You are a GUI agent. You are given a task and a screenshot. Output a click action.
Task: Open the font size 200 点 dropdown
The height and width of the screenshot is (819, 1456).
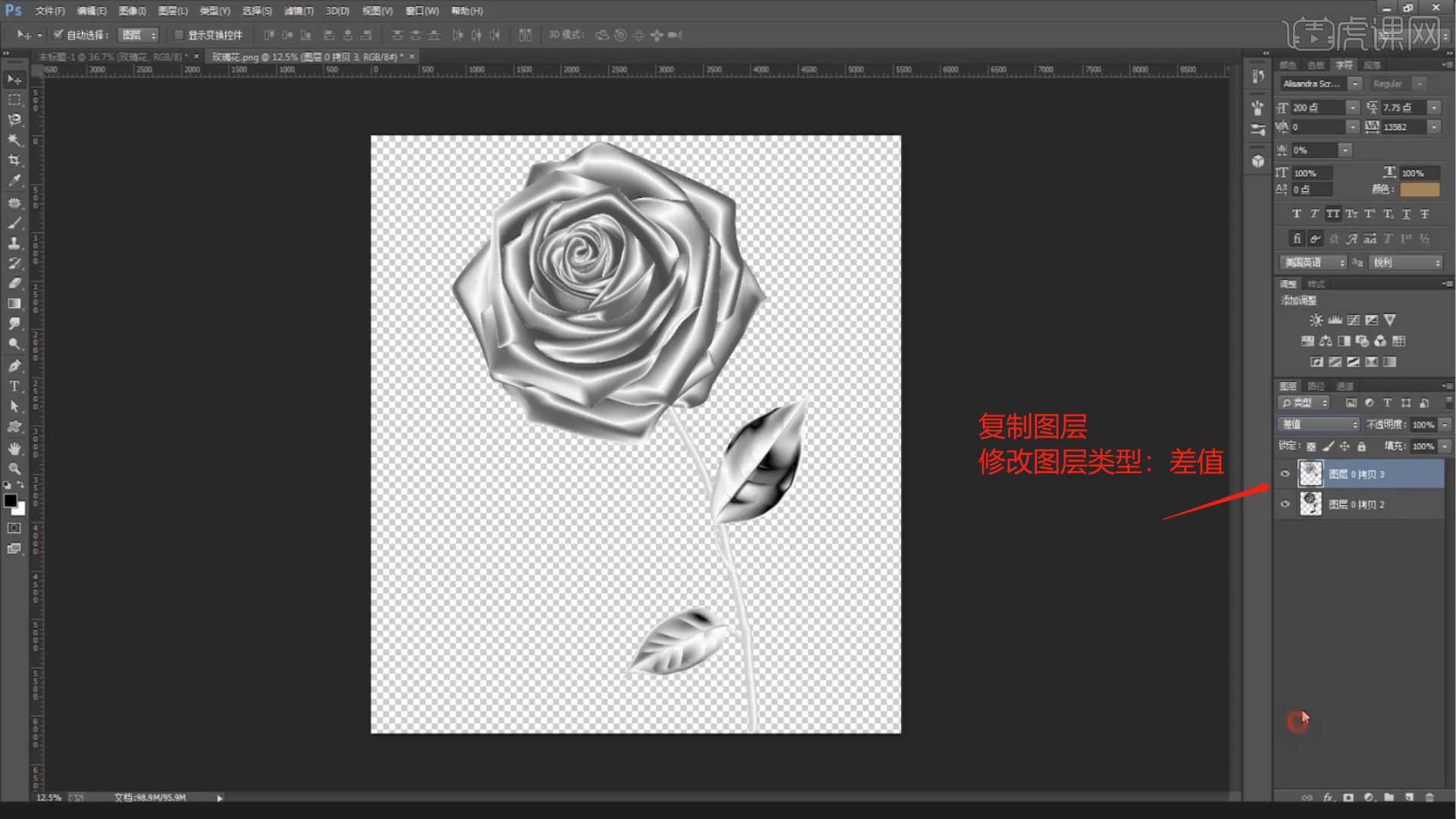click(1353, 108)
